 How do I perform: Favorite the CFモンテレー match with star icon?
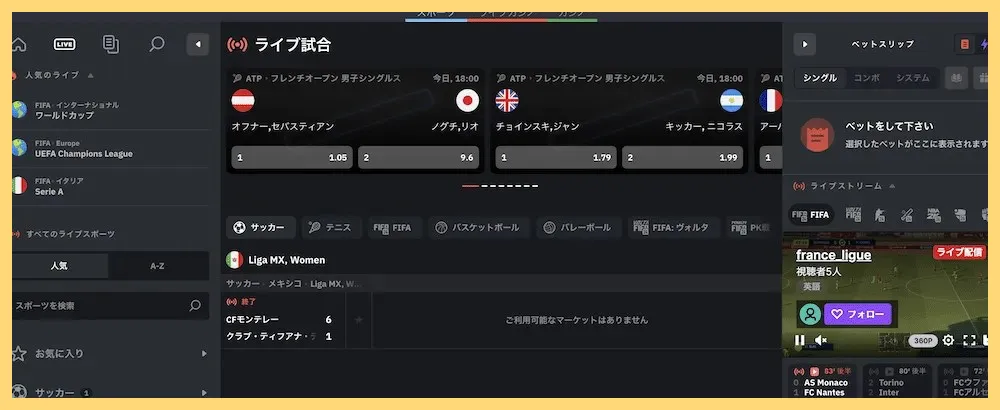pyautogui.click(x=358, y=320)
